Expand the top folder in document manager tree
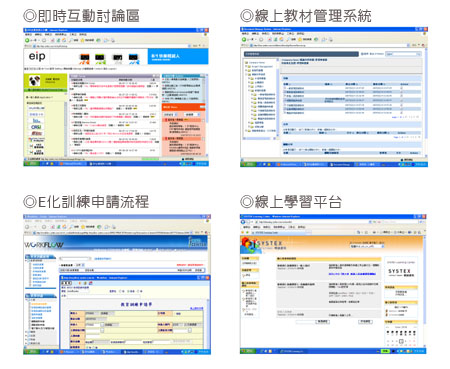This screenshot has height=369, width=450. pyautogui.click(x=246, y=62)
